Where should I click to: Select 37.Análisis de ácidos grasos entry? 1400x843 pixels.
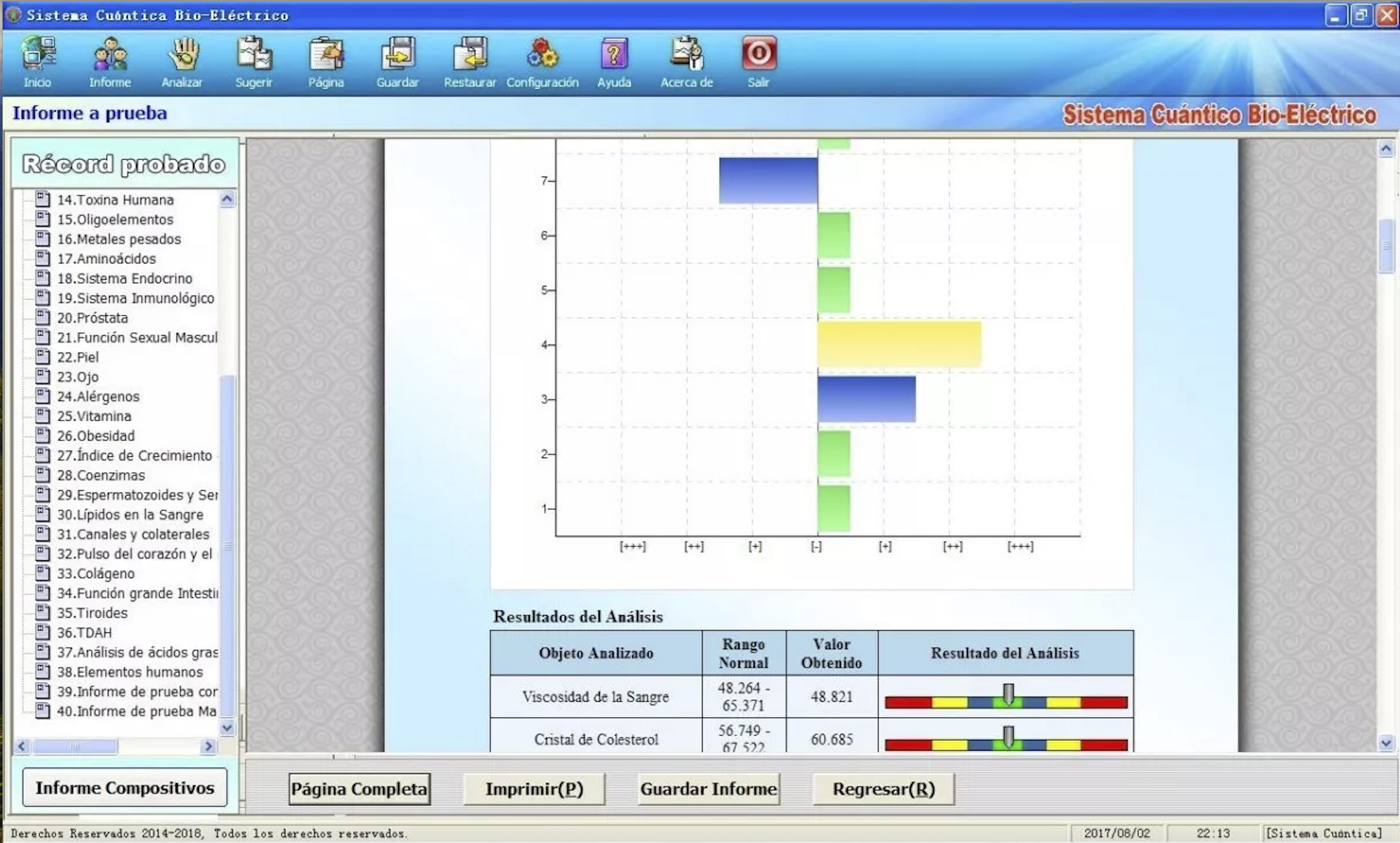(137, 652)
